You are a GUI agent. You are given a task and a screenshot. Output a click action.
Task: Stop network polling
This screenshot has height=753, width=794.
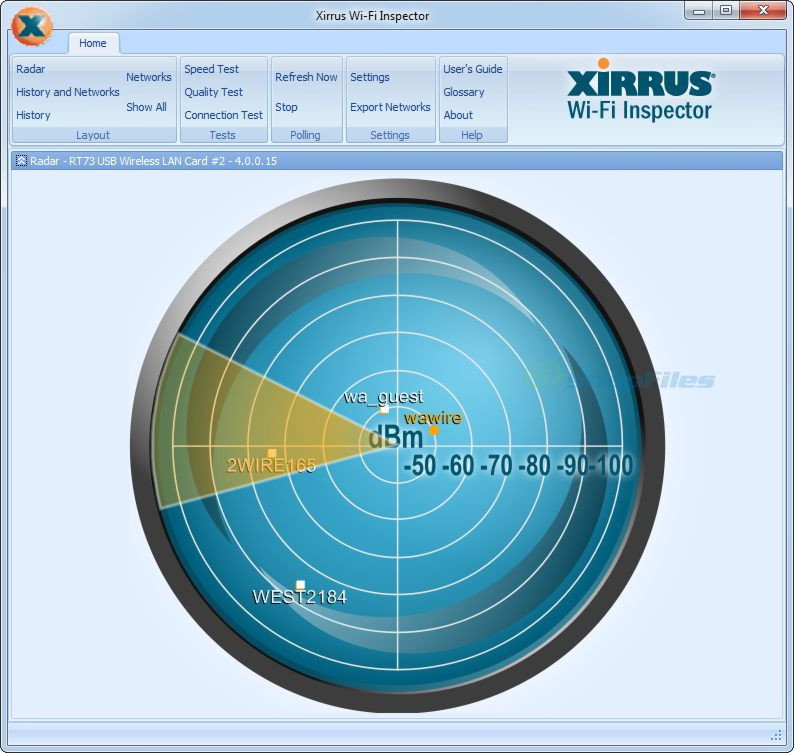[287, 107]
